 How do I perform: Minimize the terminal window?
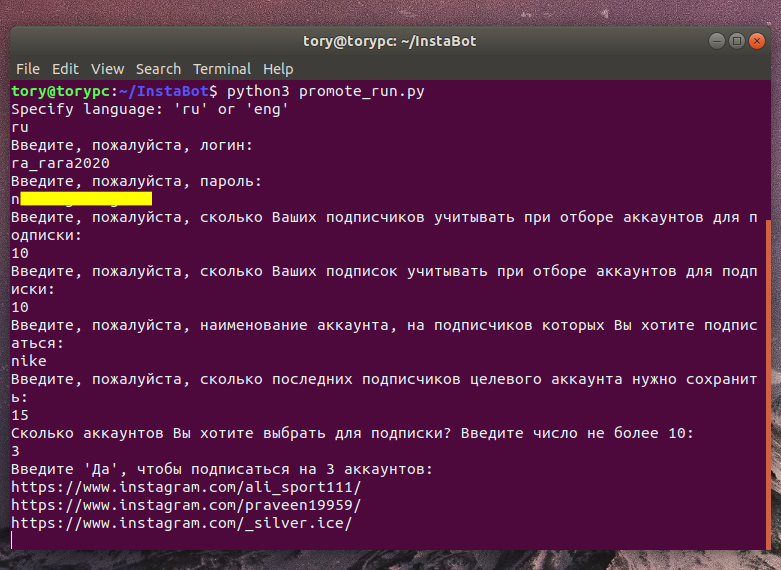pyautogui.click(x=717, y=41)
